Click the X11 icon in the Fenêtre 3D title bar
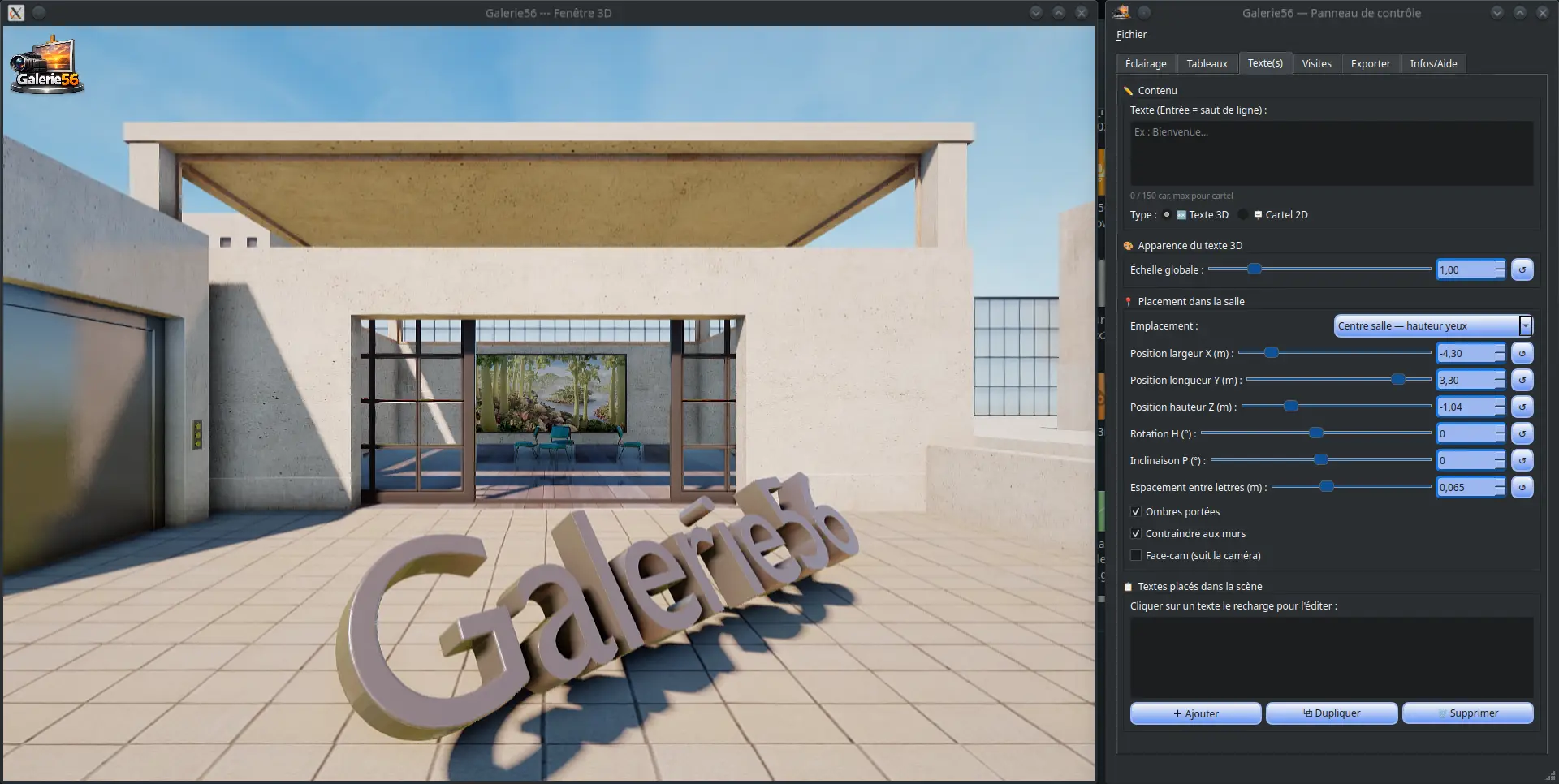 click(16, 13)
